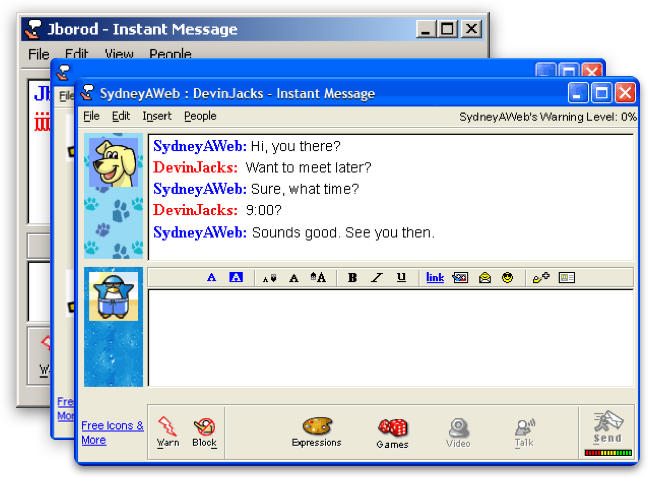Send the message with Send button

coord(608,427)
